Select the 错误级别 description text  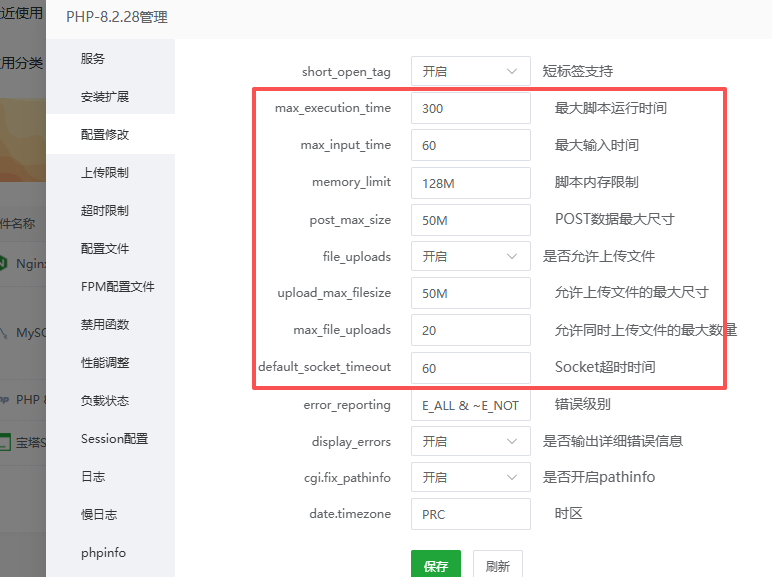[x=582, y=404]
